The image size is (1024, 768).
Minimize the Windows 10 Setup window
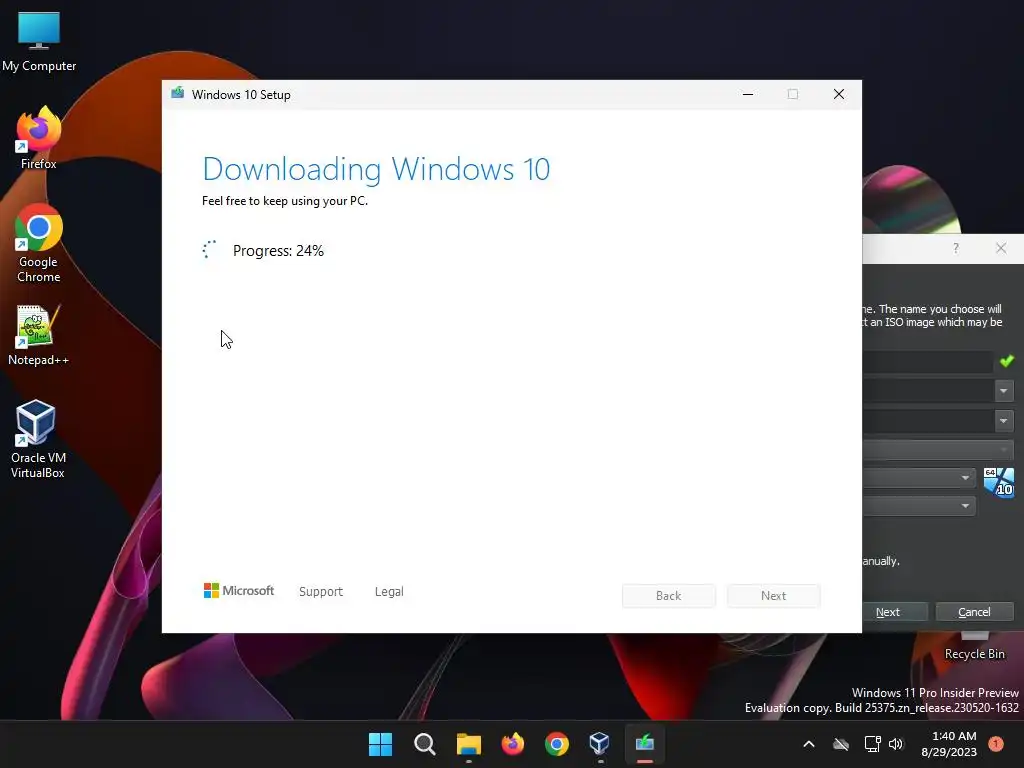tap(748, 94)
